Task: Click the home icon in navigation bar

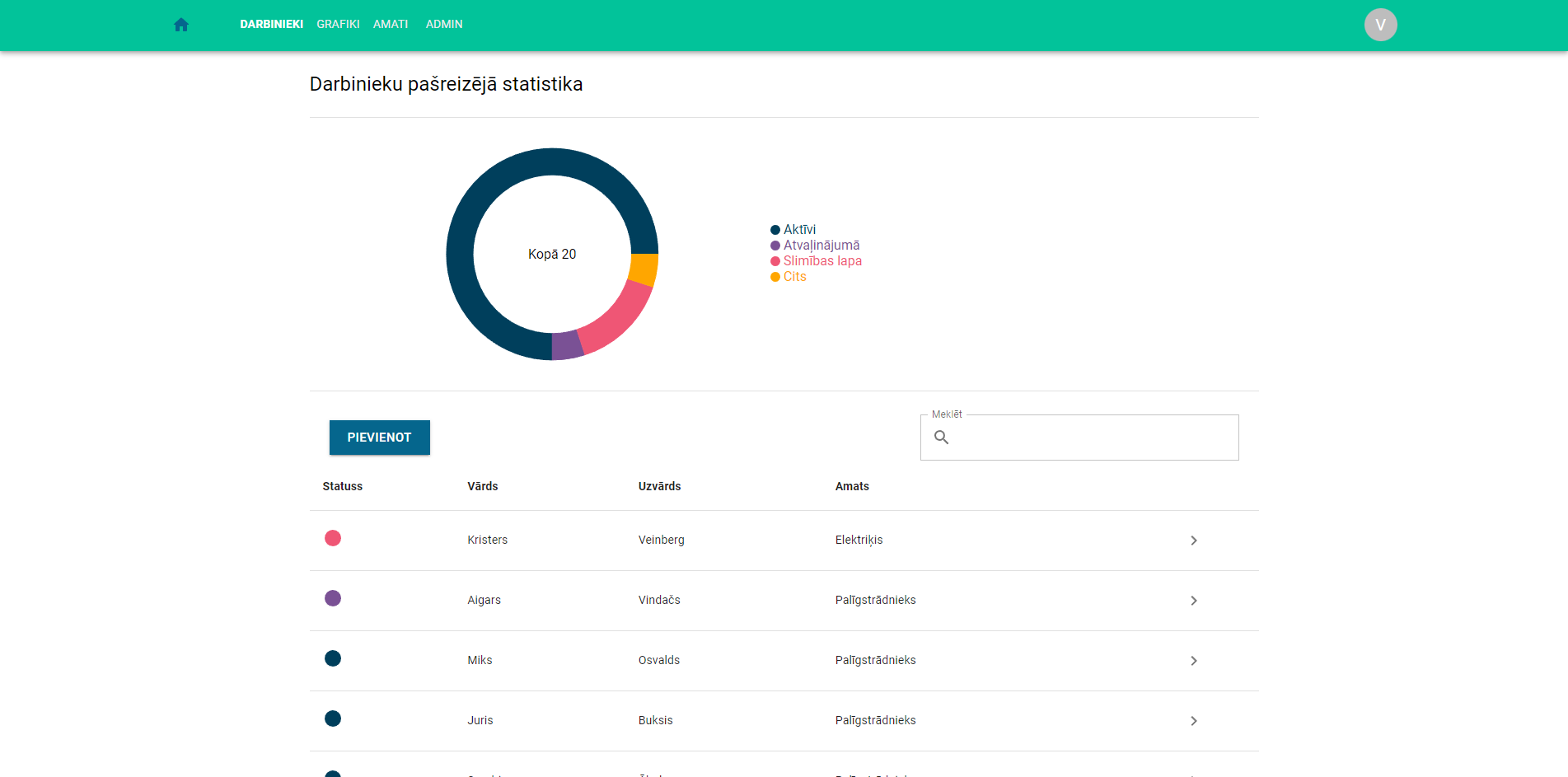Action: pyautogui.click(x=180, y=24)
